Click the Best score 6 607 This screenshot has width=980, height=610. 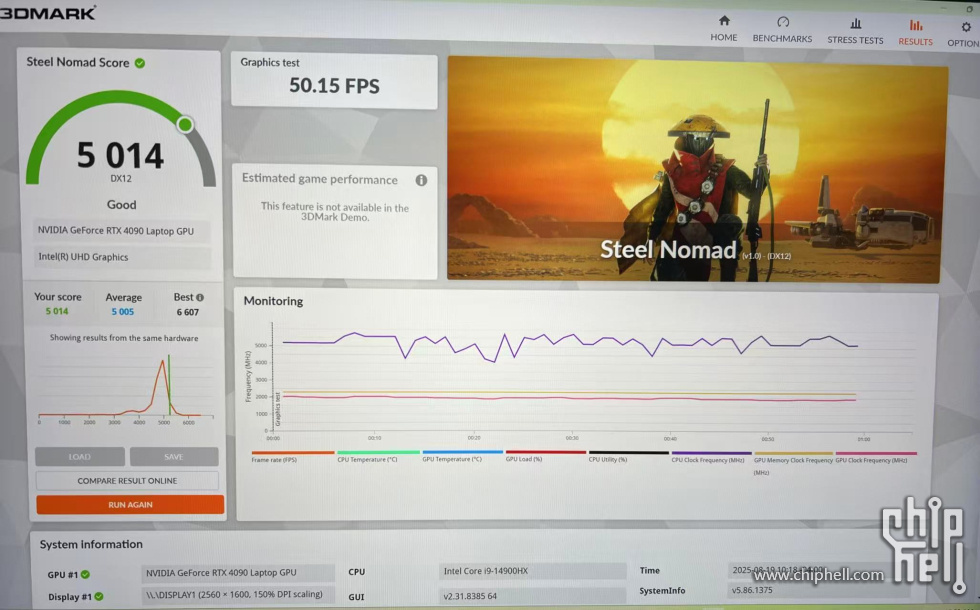[x=188, y=312]
